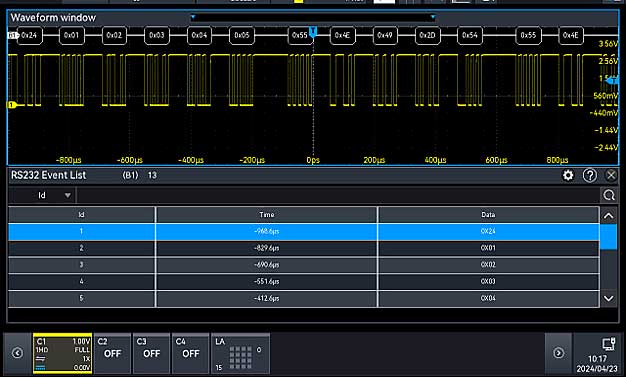The height and width of the screenshot is (377, 626).
Task: Click left zoom range handle above waveform
Action: click(x=193, y=17)
